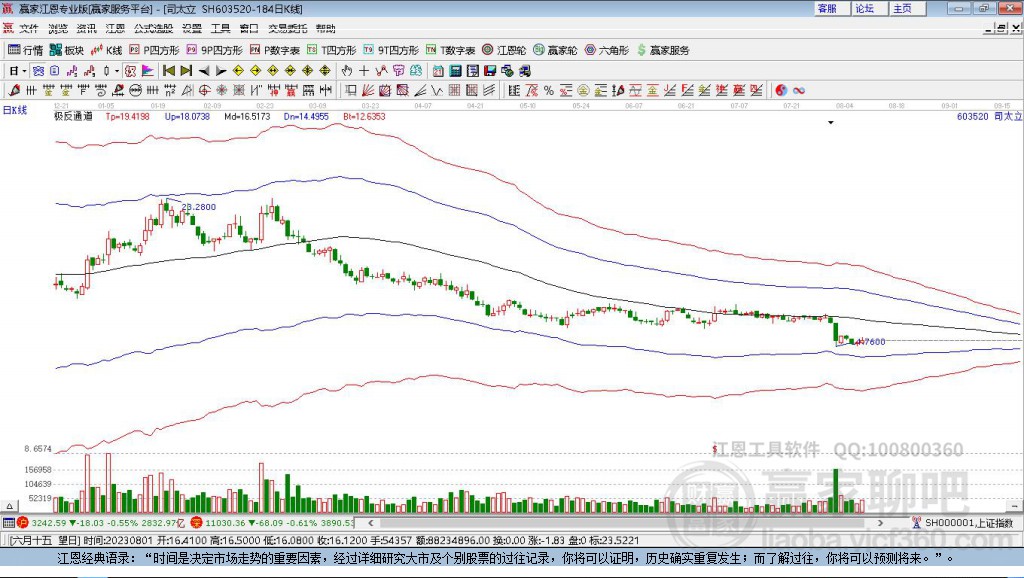1024x578 pixels.
Task: Click the 603520 司太立 stock label
Action: tap(989, 116)
